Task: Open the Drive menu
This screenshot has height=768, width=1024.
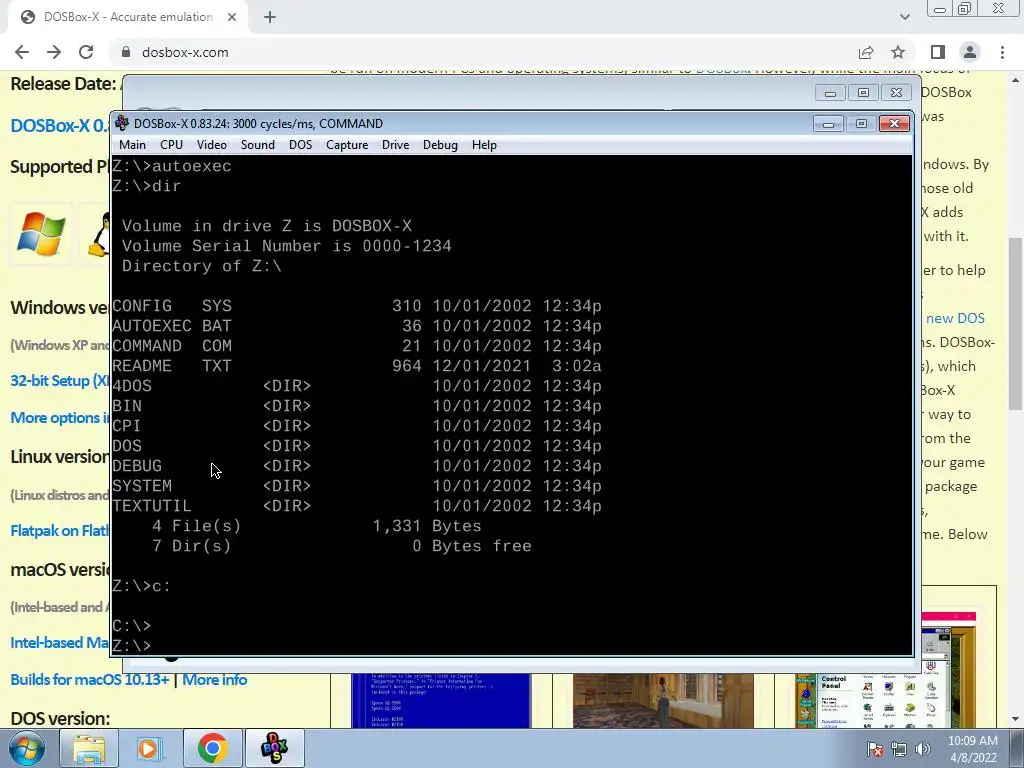Action: point(395,145)
